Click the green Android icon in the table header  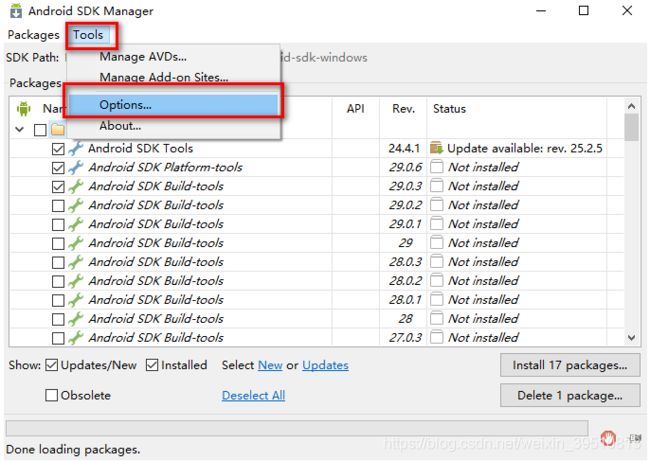tap(24, 109)
